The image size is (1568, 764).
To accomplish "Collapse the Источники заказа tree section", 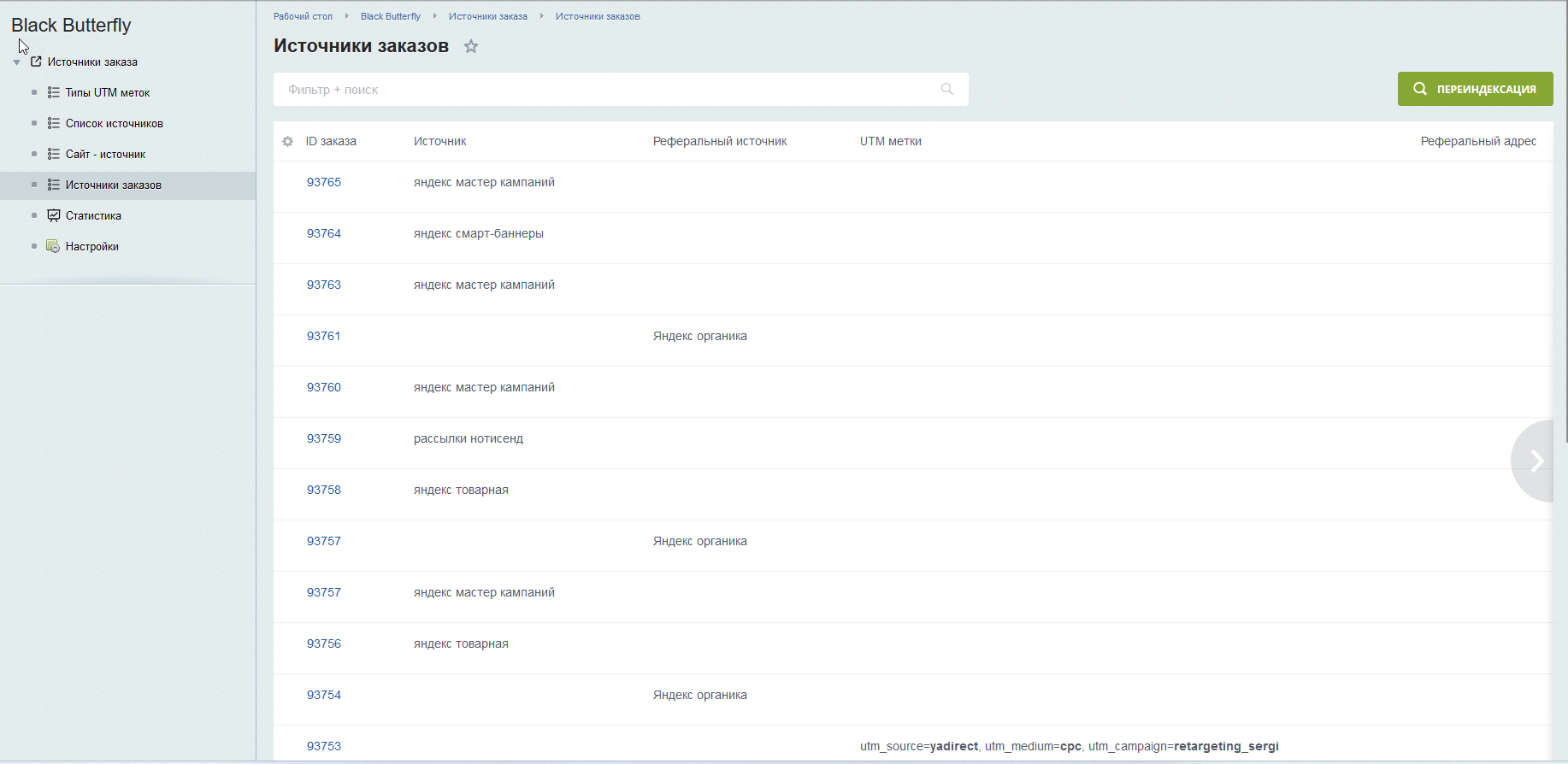I will (17, 62).
